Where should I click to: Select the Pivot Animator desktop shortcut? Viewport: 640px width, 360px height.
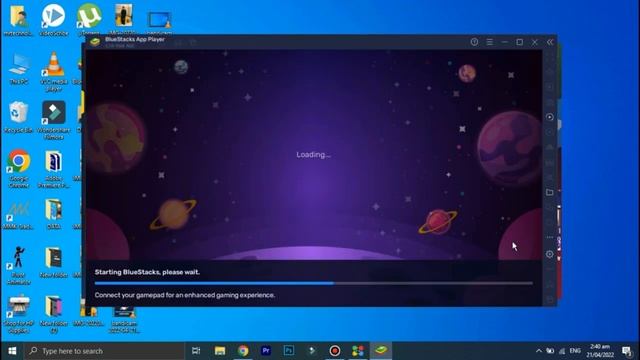pos(19,265)
